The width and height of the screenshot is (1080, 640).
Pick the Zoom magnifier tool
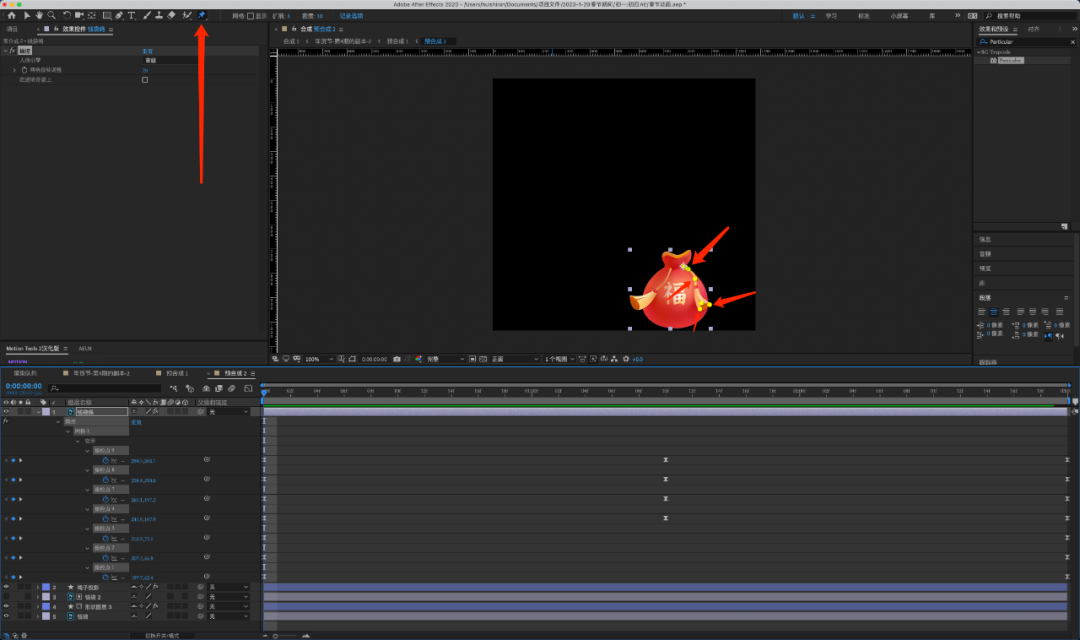point(51,15)
